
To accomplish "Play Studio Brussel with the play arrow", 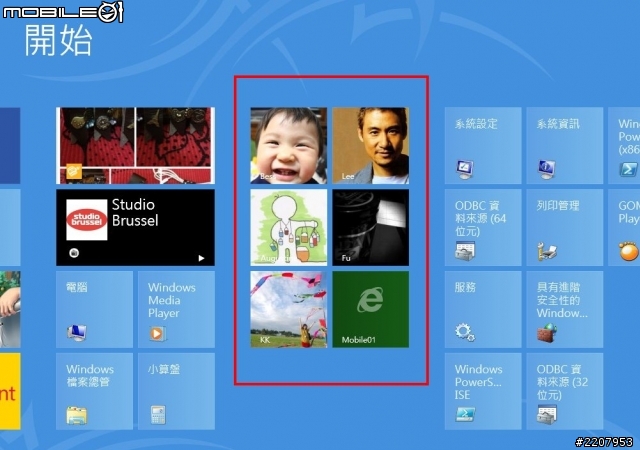I will (201, 258).
